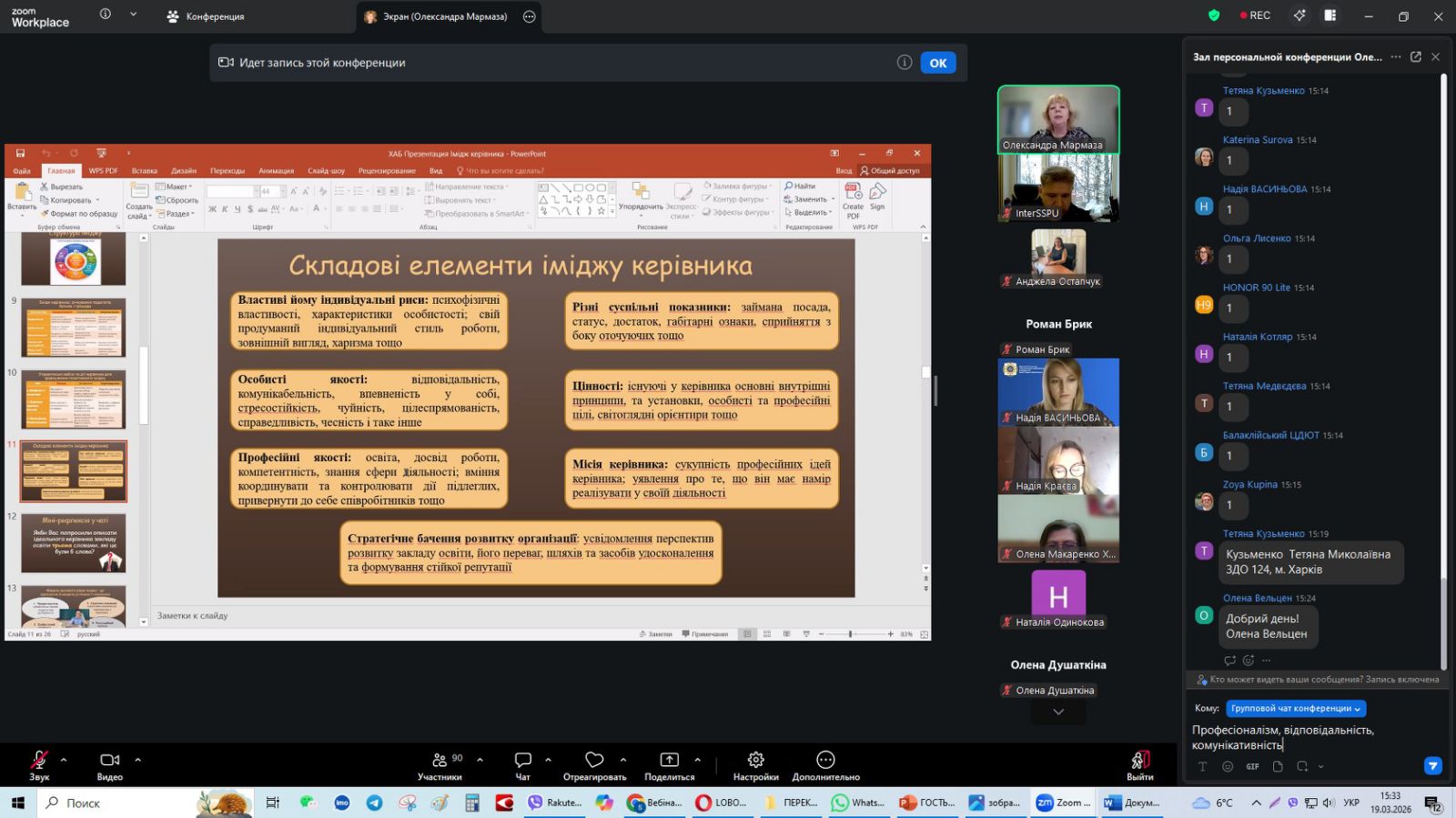Click the Выйти leave meeting button
The height and width of the screenshot is (818, 1456).
(x=1139, y=764)
